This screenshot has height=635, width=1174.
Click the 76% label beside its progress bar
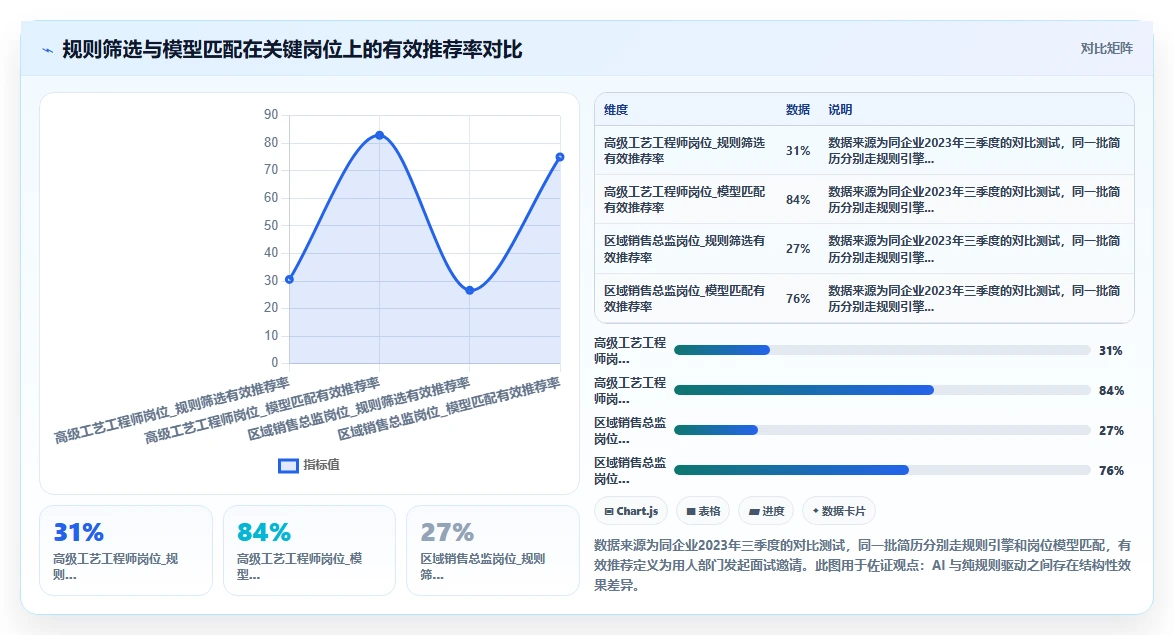(1111, 471)
